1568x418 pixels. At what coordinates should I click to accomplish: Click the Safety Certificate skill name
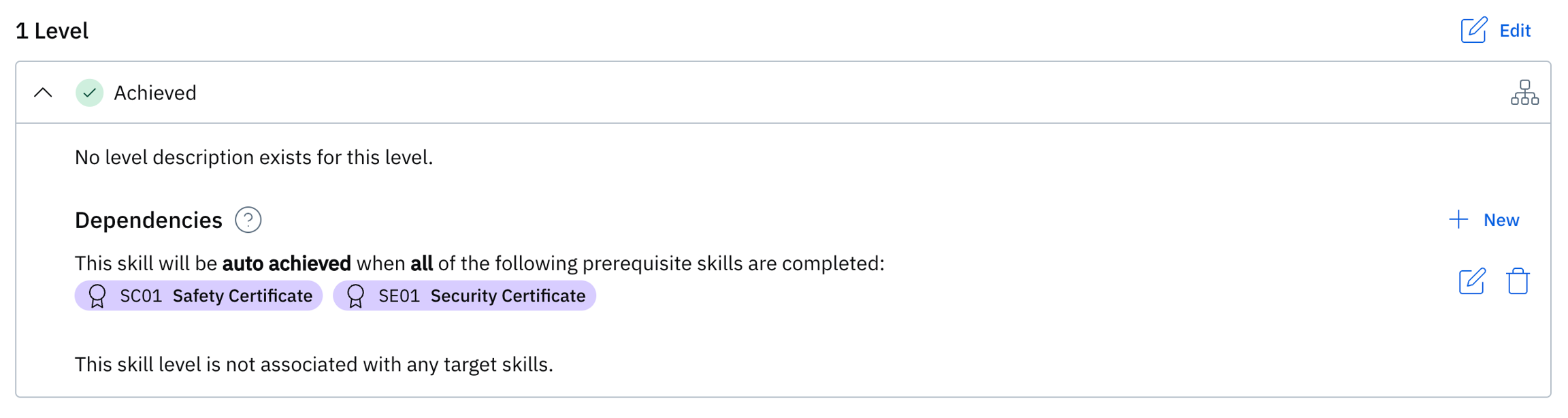point(242,296)
